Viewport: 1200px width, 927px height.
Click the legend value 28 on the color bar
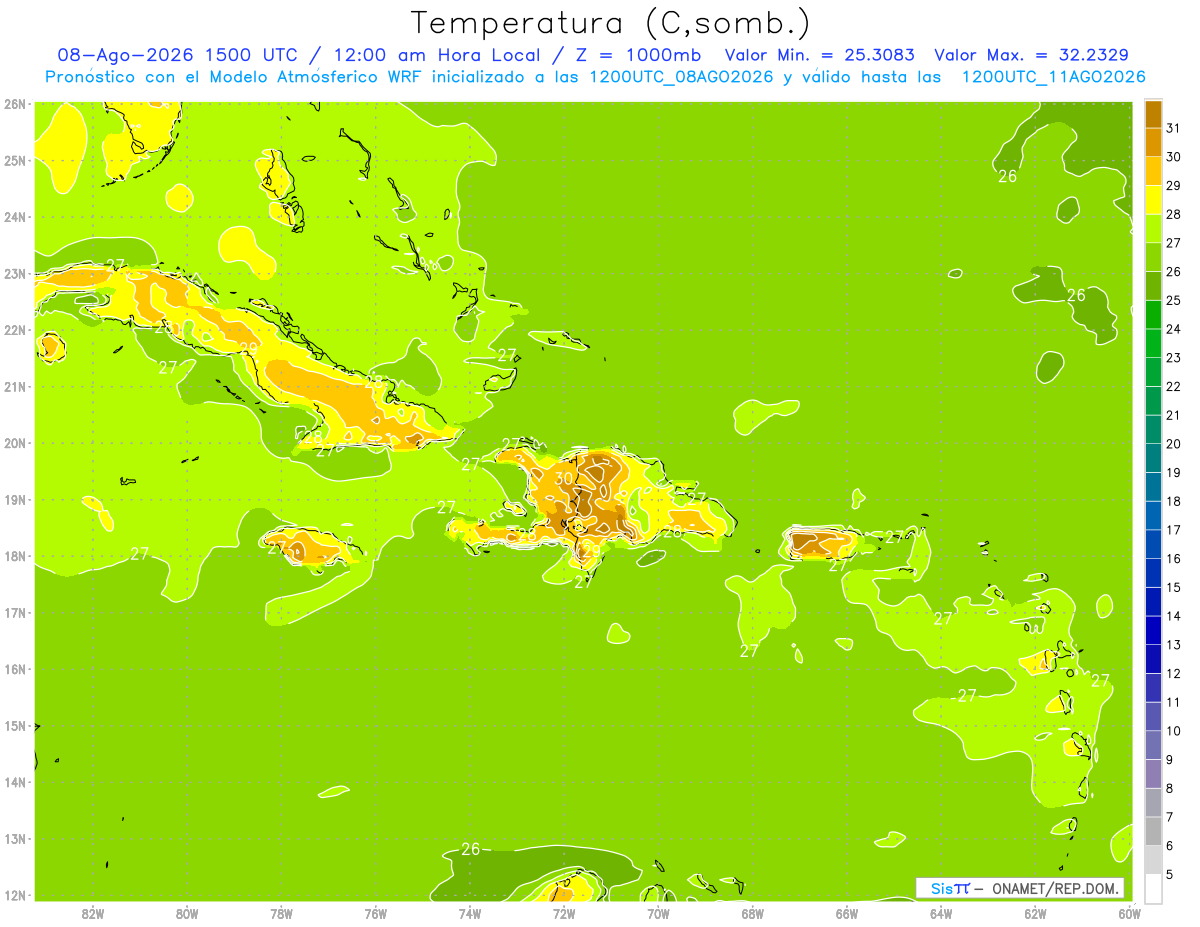pyautogui.click(x=1174, y=214)
